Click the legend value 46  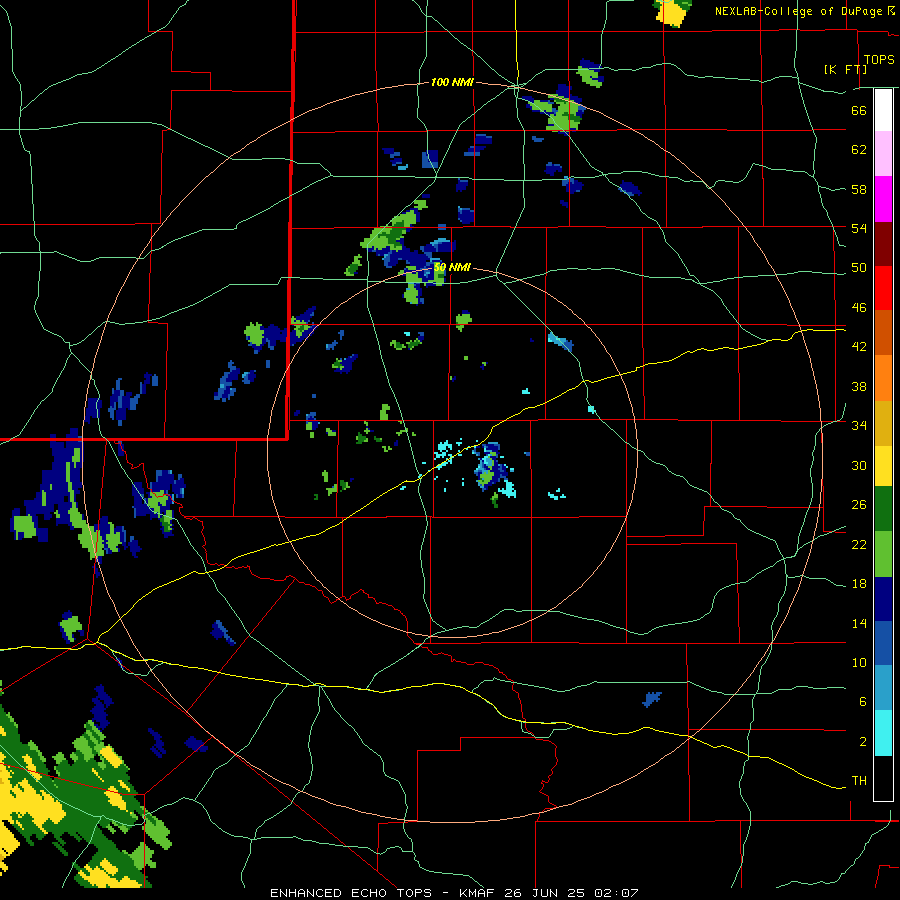point(859,308)
